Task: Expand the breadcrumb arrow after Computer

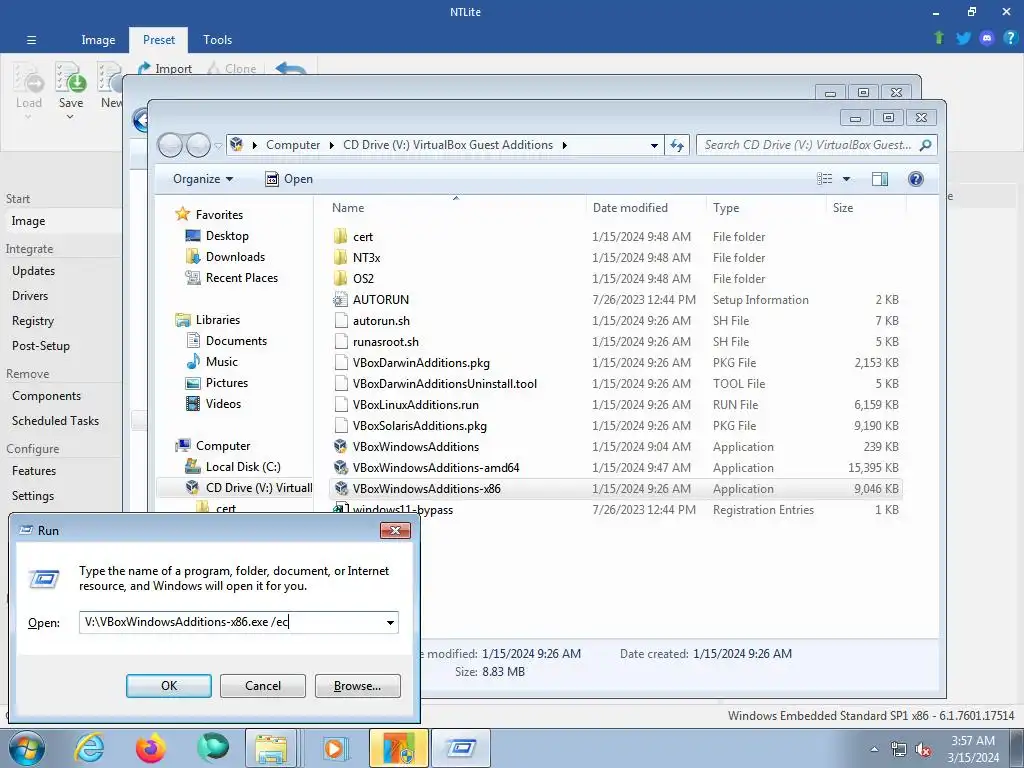Action: tap(332, 145)
